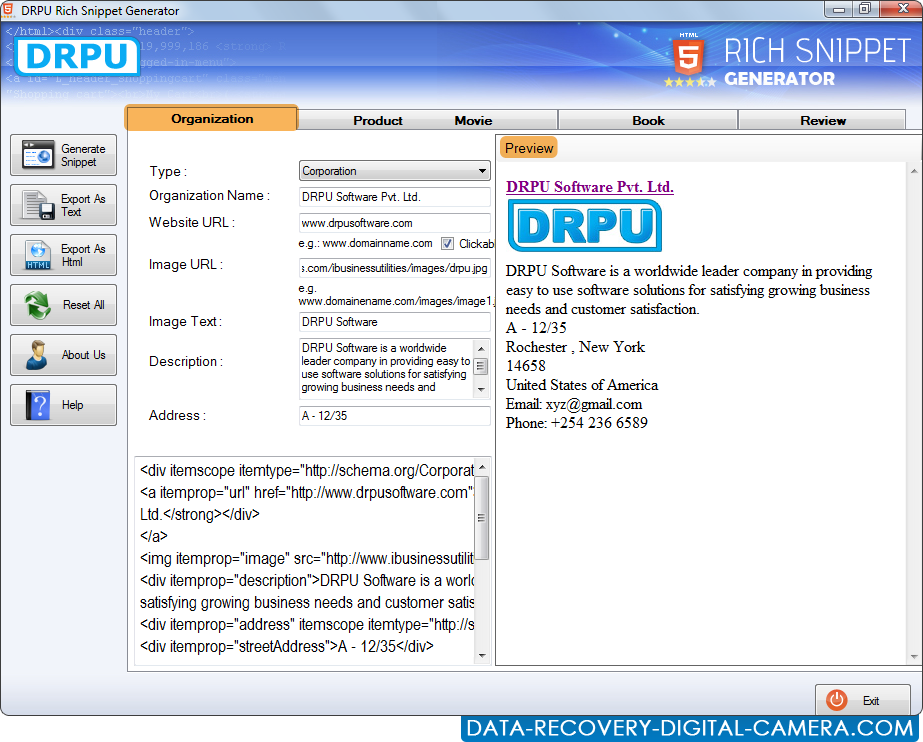
Task: Open the Review tab
Action: [822, 120]
